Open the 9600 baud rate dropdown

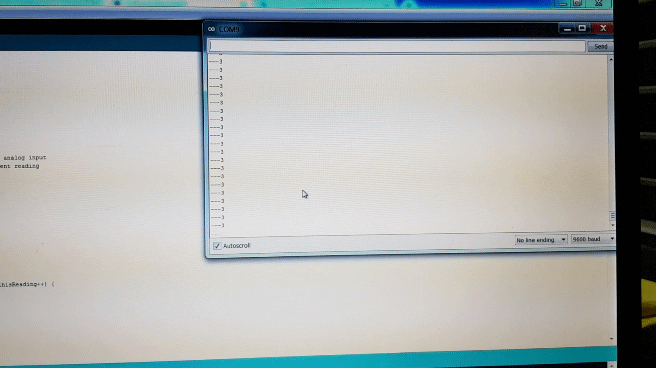point(592,239)
